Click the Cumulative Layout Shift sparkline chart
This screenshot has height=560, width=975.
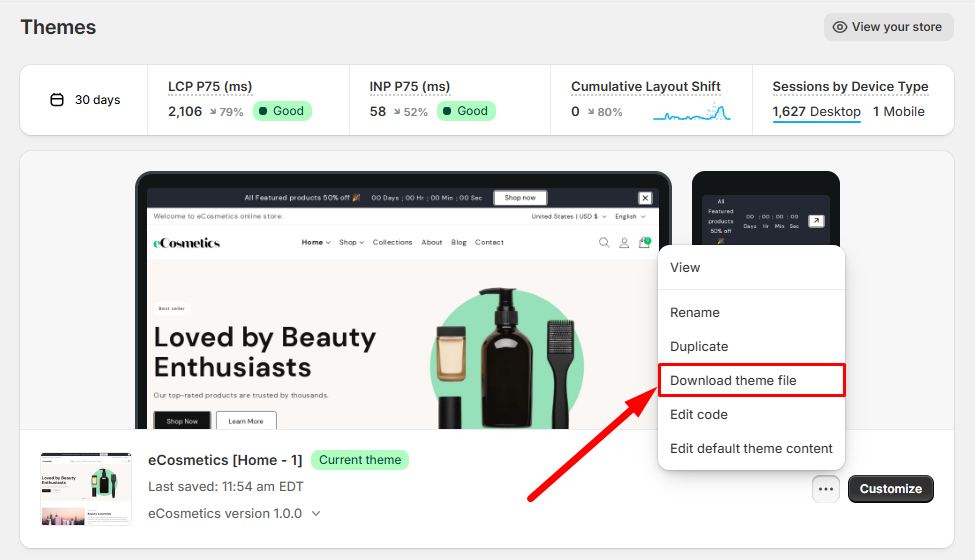point(691,113)
